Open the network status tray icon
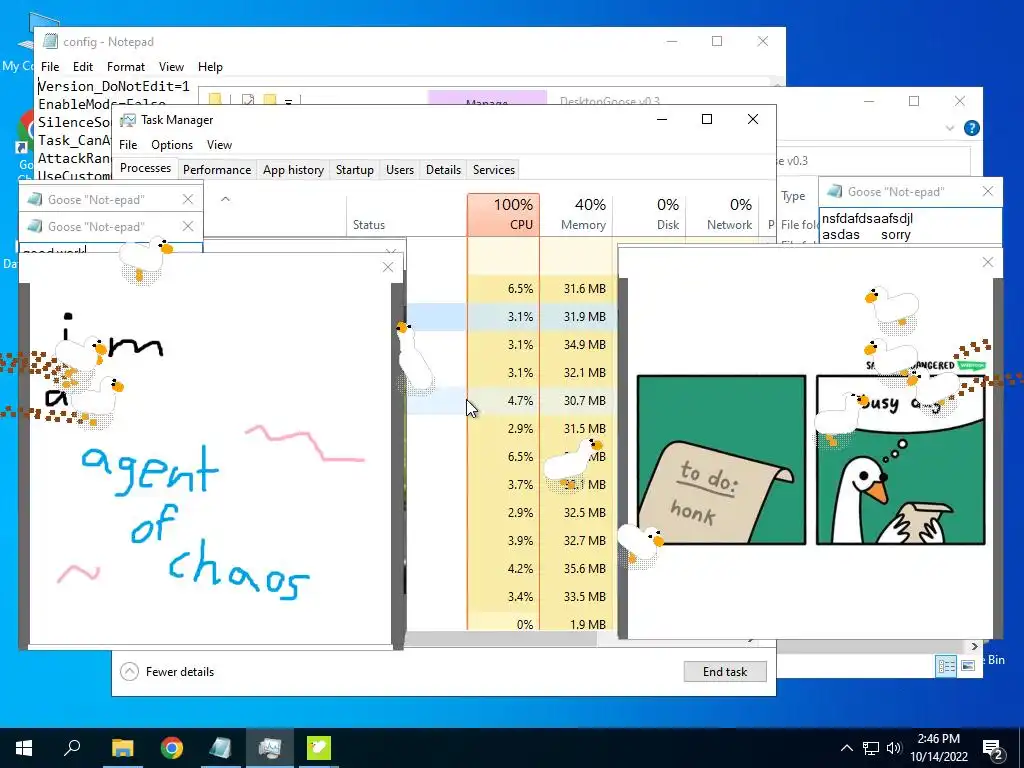Screen dimensions: 1024x768 pos(871,748)
